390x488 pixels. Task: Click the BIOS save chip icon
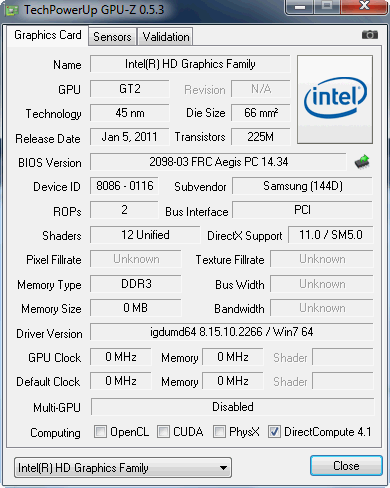click(x=362, y=162)
